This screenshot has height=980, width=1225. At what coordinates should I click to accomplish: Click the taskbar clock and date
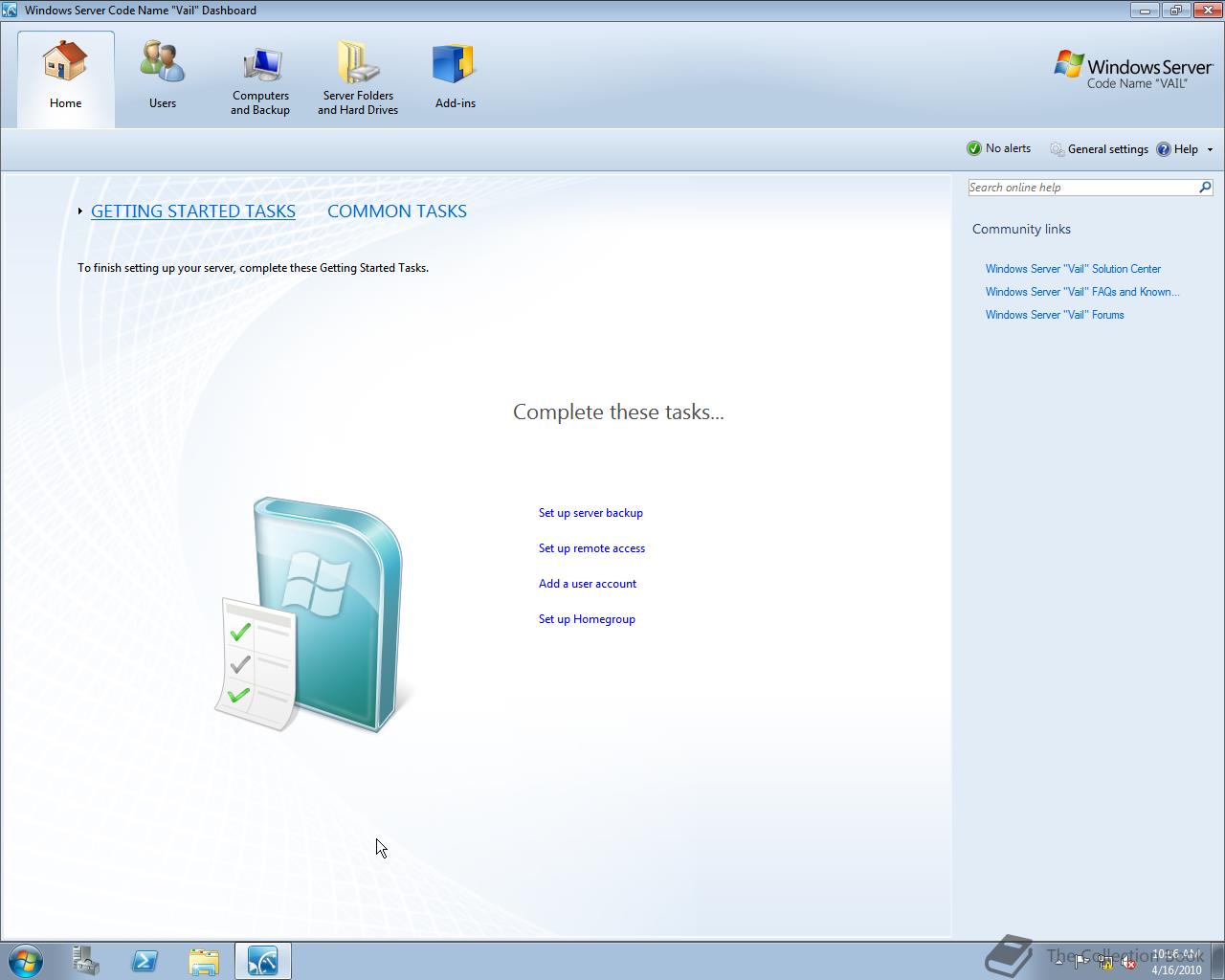1176,961
